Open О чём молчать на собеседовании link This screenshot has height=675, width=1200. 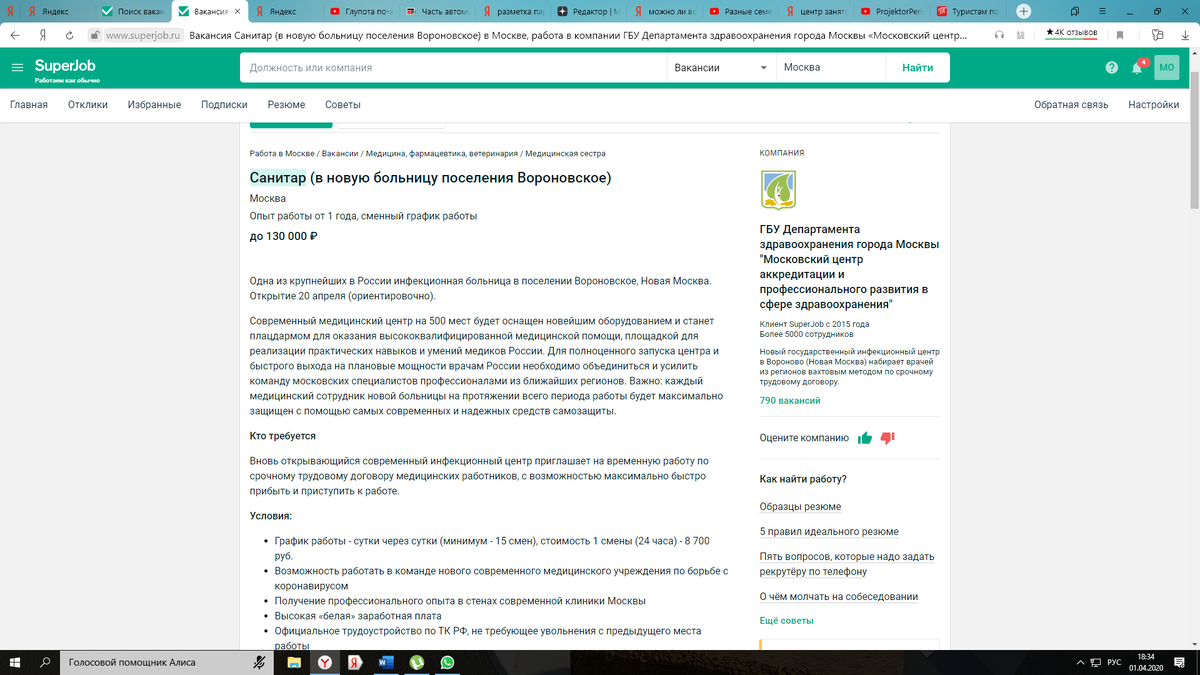coord(838,597)
